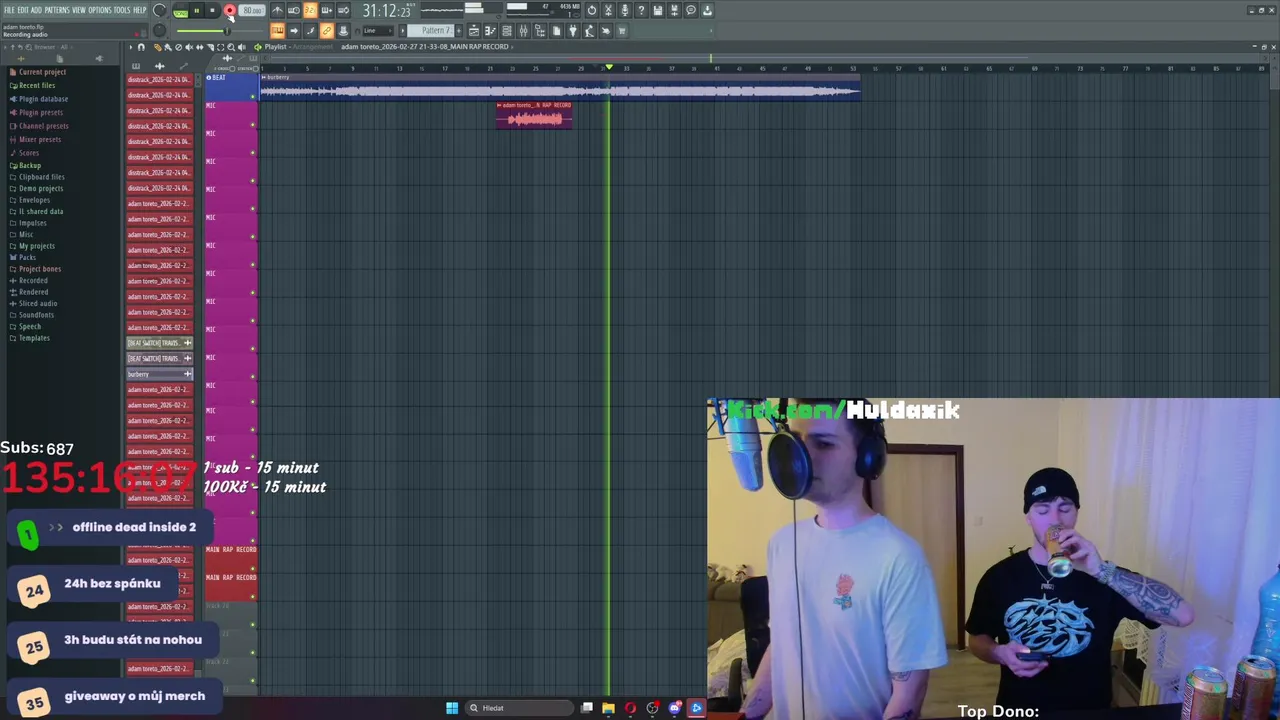Open the mixer view icon
The height and width of the screenshot is (720, 1280).
point(523,31)
